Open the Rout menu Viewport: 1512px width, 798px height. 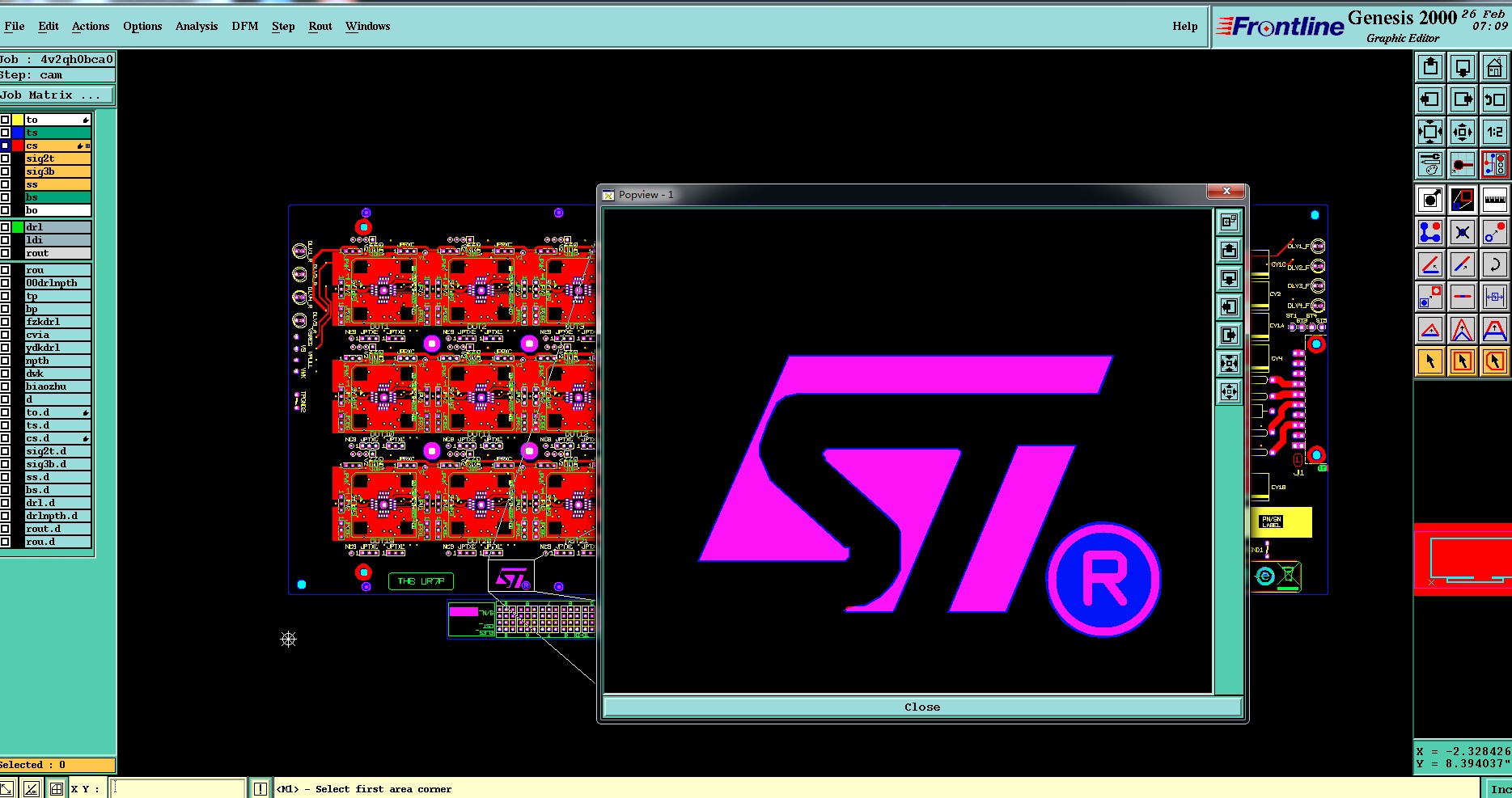point(320,26)
